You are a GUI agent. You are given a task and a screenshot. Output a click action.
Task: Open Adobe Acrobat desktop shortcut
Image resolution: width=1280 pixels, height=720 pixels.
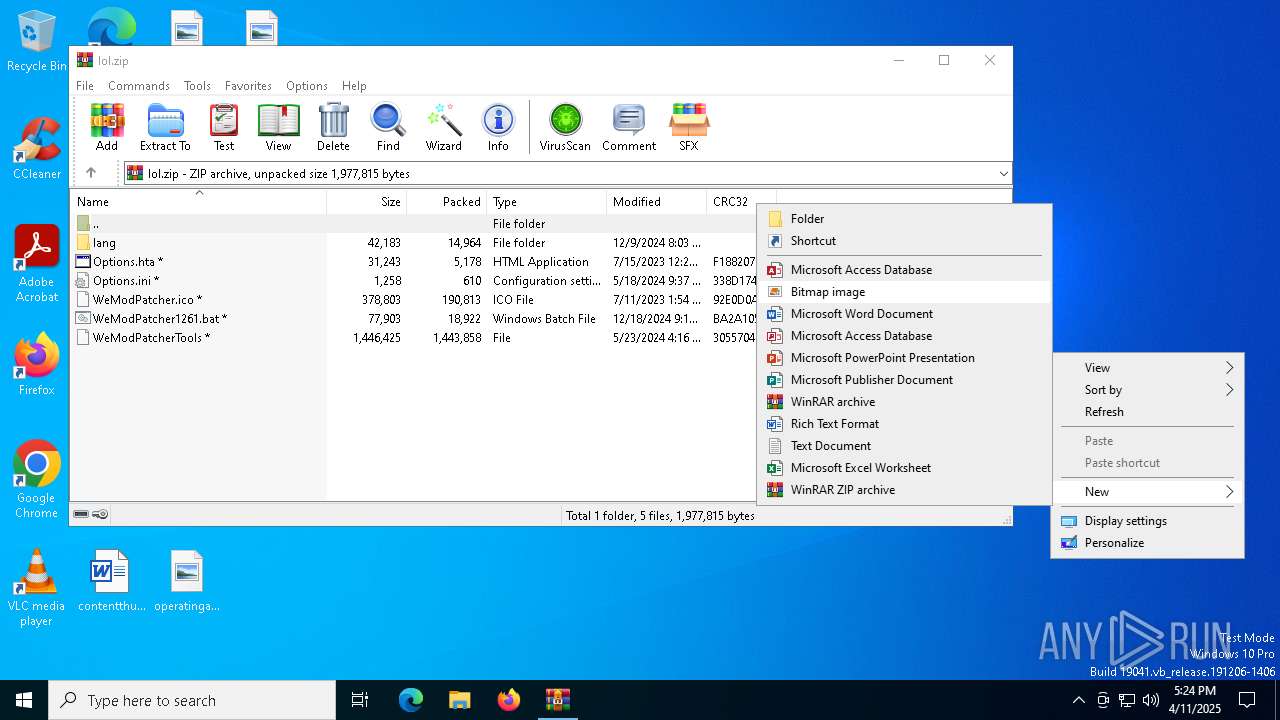point(37,264)
